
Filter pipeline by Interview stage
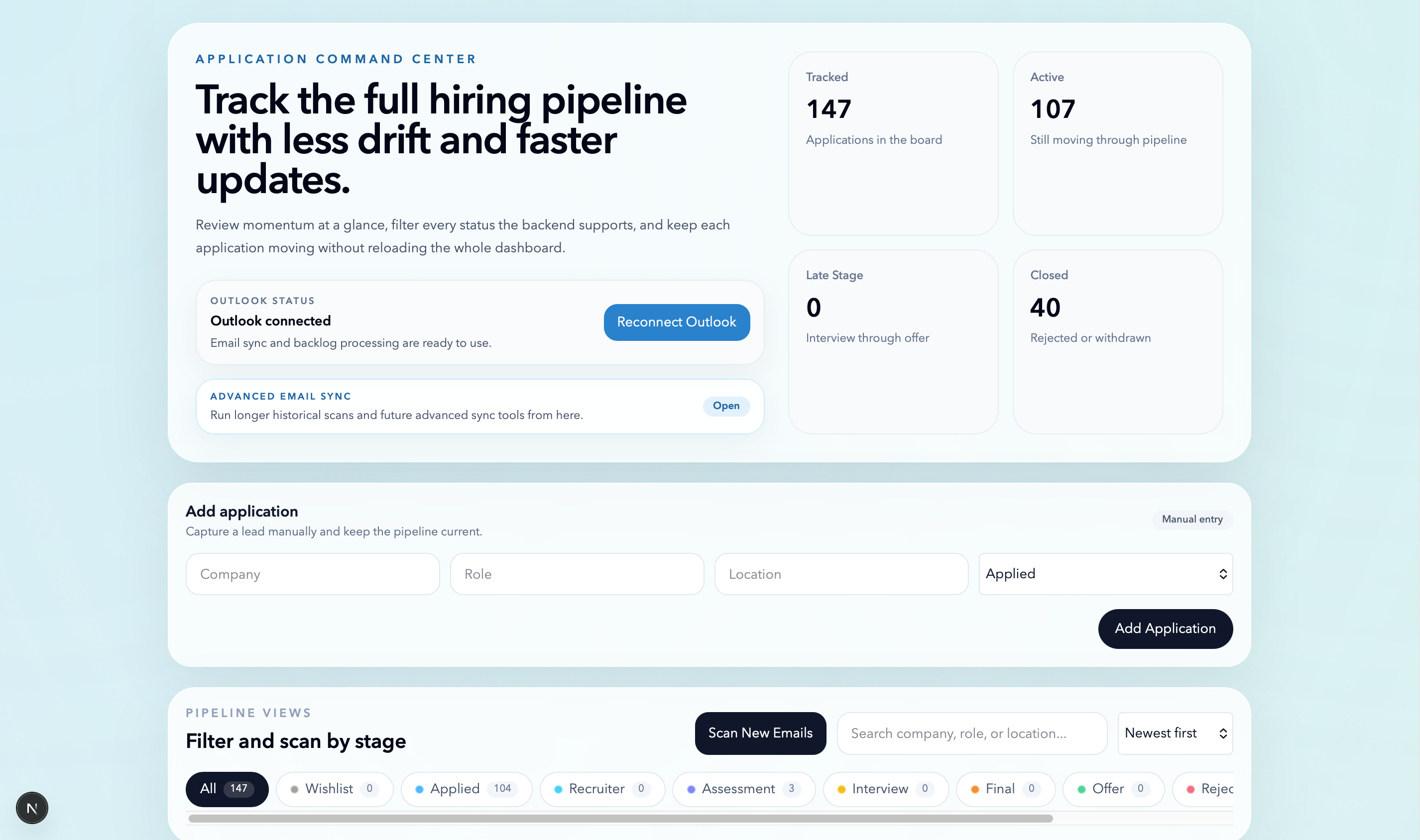tap(886, 789)
